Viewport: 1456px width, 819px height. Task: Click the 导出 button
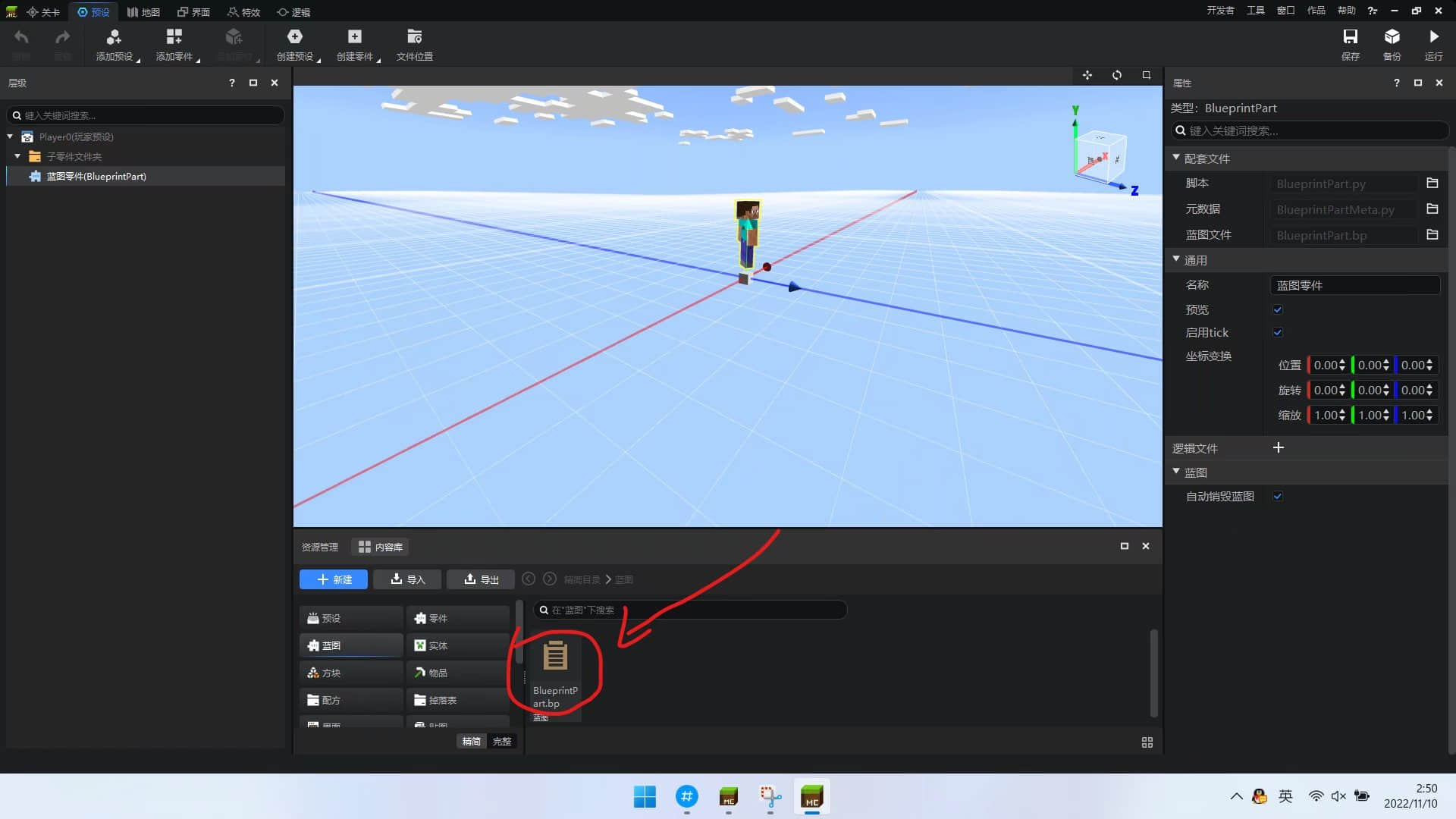tap(481, 579)
